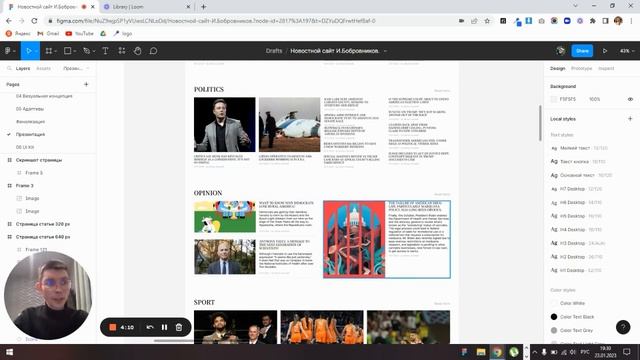This screenshot has height=360, width=640.
Task: Open the YouTube bookmark
Action: click(x=80, y=33)
